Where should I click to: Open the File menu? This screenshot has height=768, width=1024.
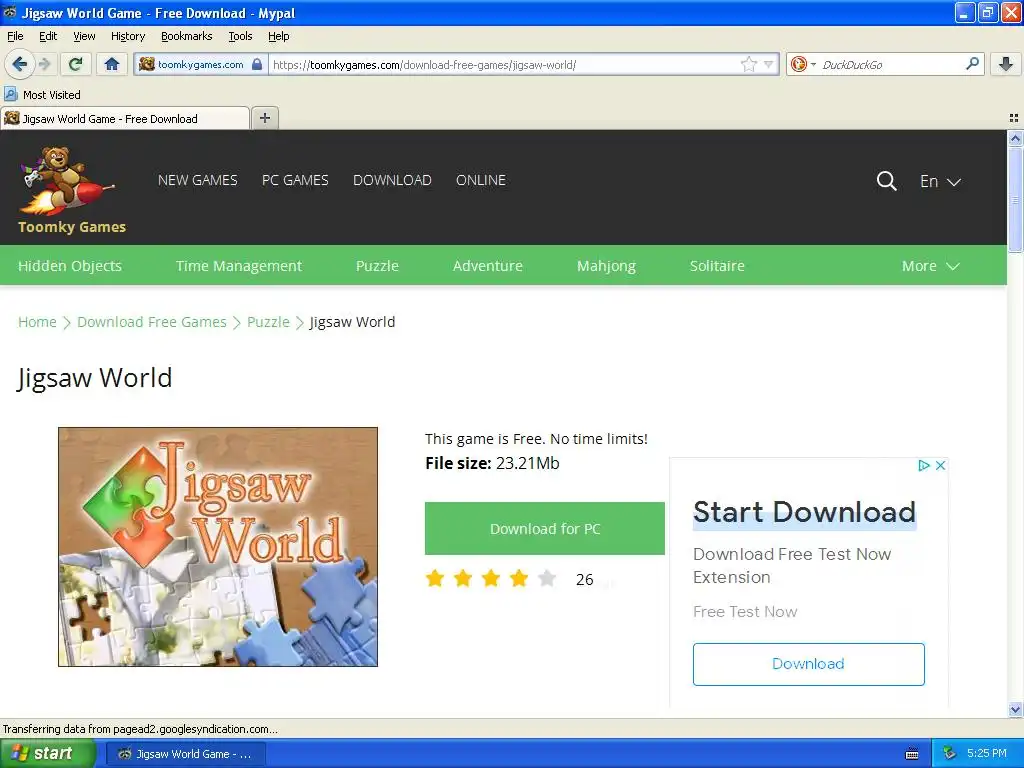[15, 36]
